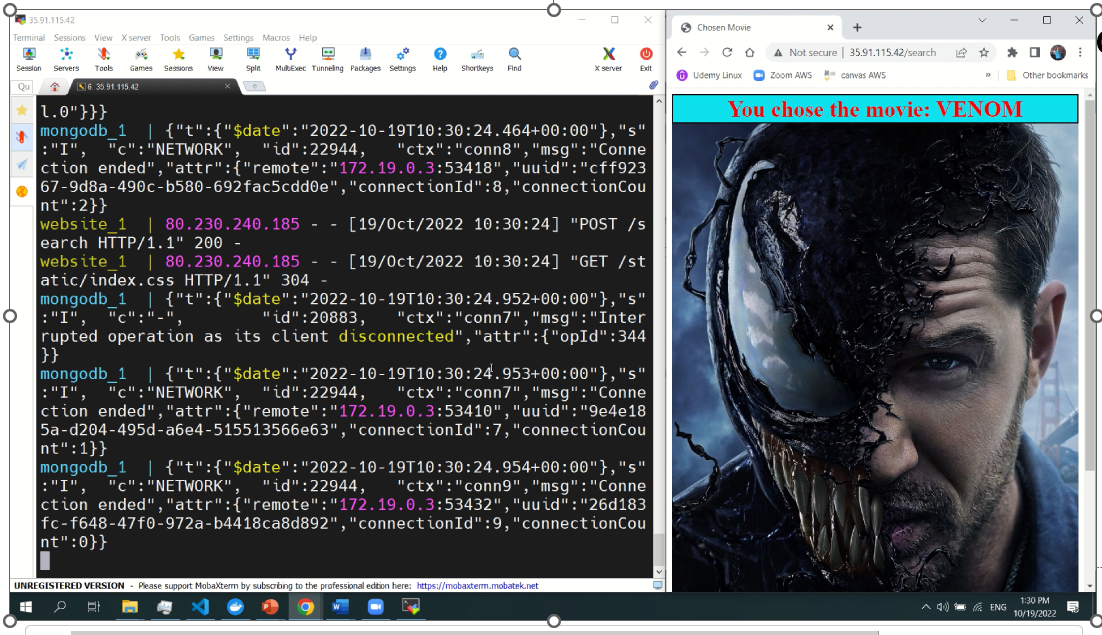Open the Terminal menu in MobaXterm
The height and width of the screenshot is (635, 1102).
(x=28, y=37)
